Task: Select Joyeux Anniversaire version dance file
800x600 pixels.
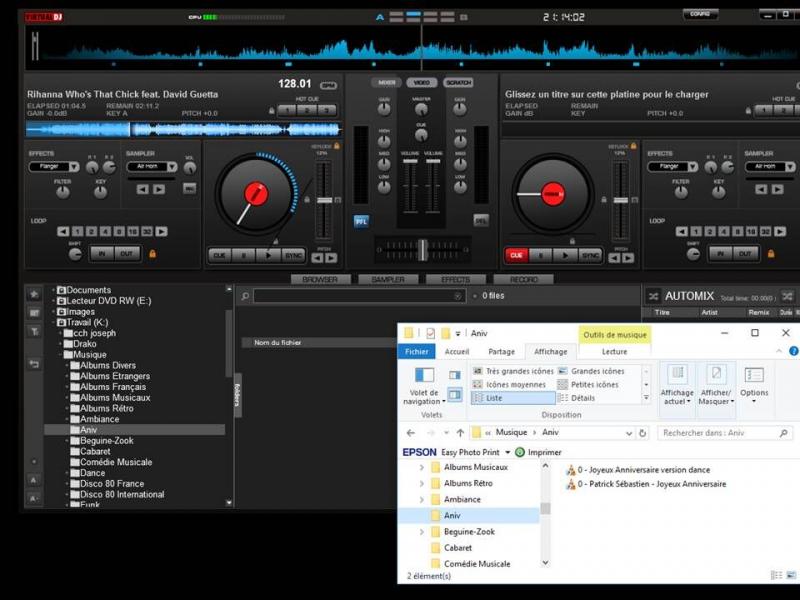Action: point(638,470)
